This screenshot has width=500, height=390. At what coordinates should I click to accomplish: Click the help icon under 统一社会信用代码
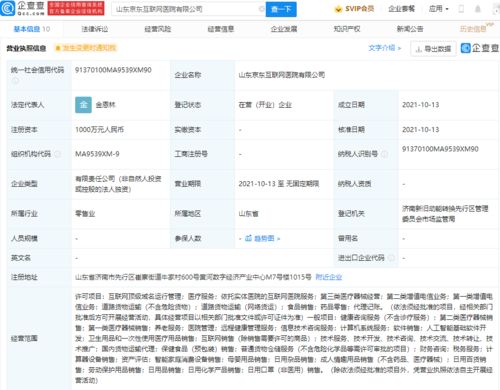pos(15,80)
